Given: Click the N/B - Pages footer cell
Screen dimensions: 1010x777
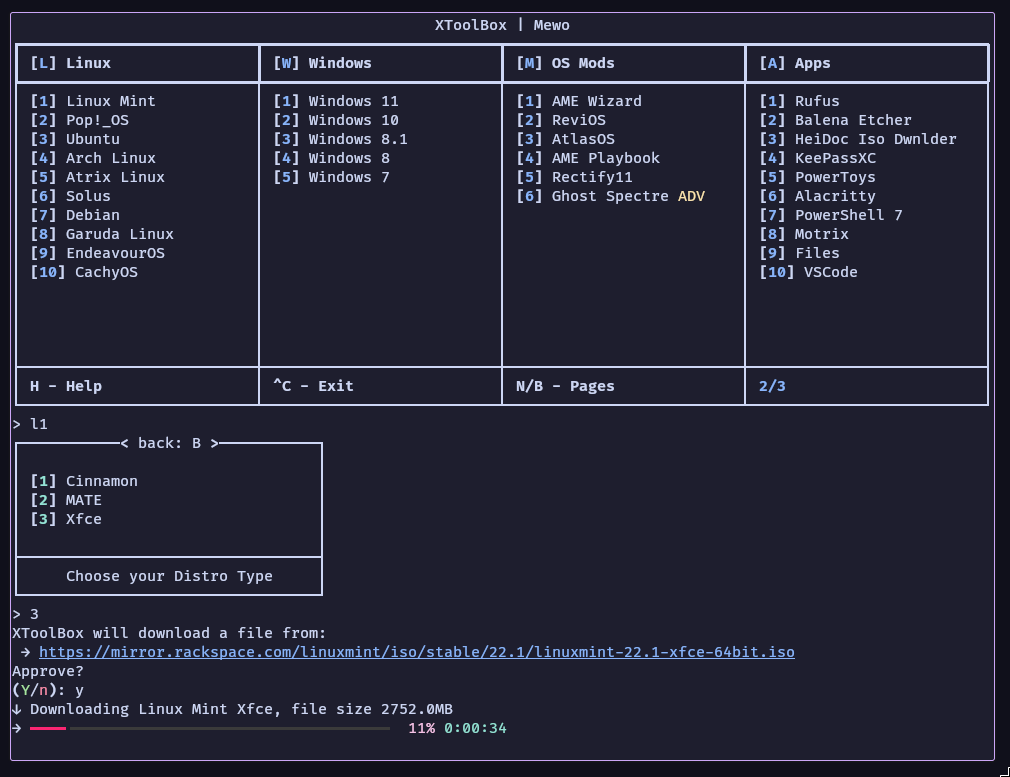Looking at the screenshot, I should point(623,387).
